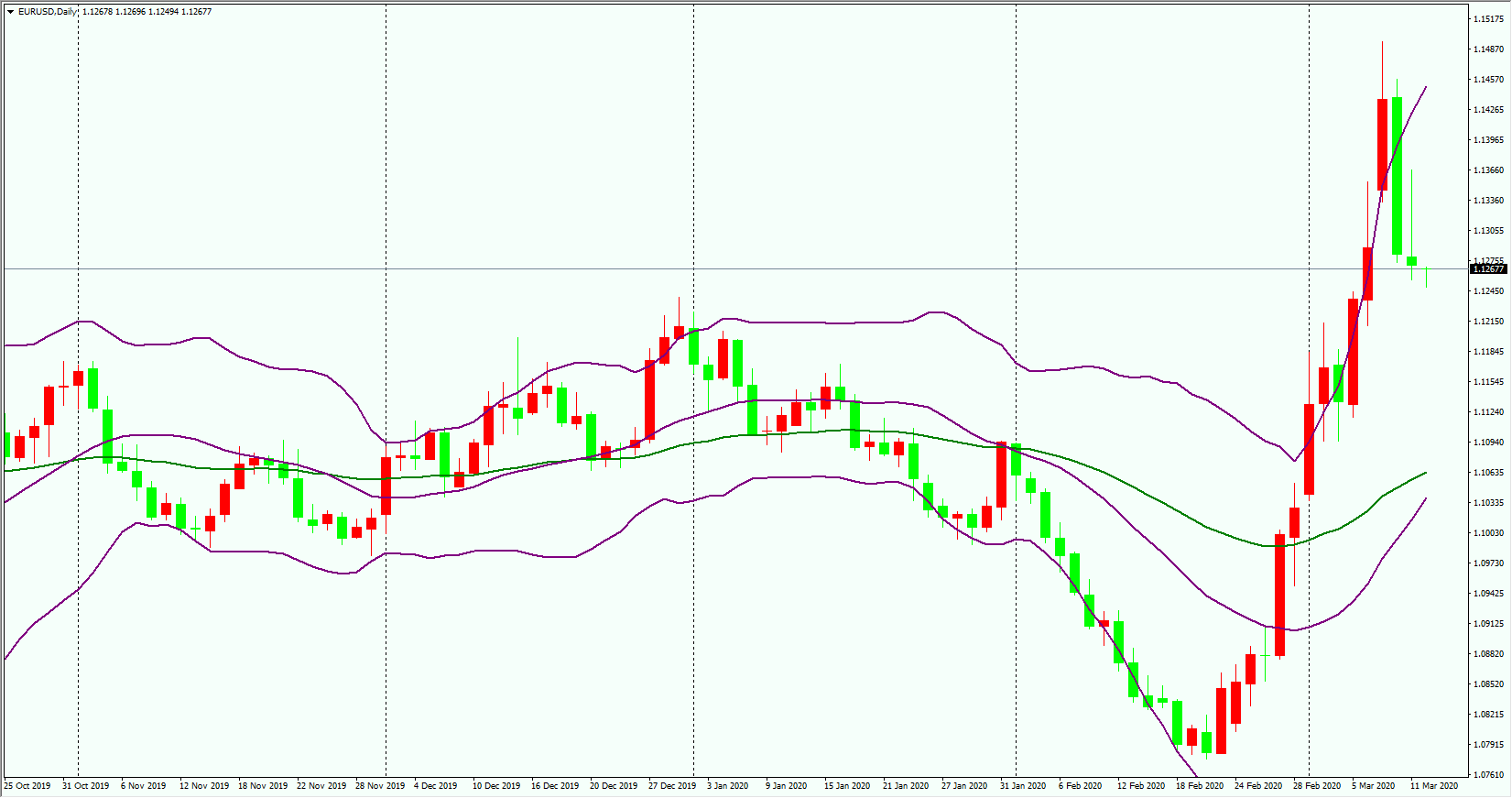Click the 12 Nov 2019 date label
The height and width of the screenshot is (798, 1512).
[204, 785]
